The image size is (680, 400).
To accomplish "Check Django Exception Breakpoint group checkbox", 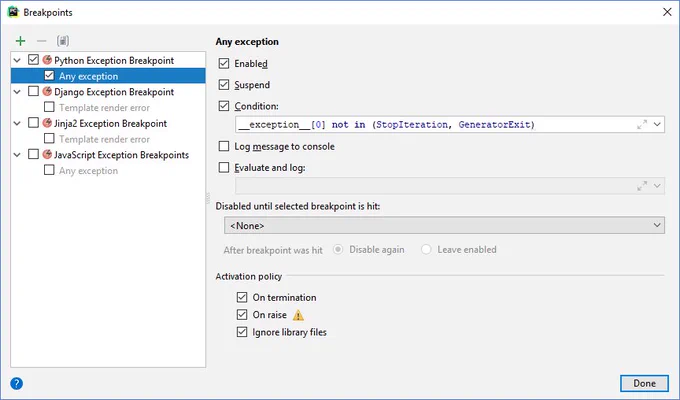I will point(33,91).
